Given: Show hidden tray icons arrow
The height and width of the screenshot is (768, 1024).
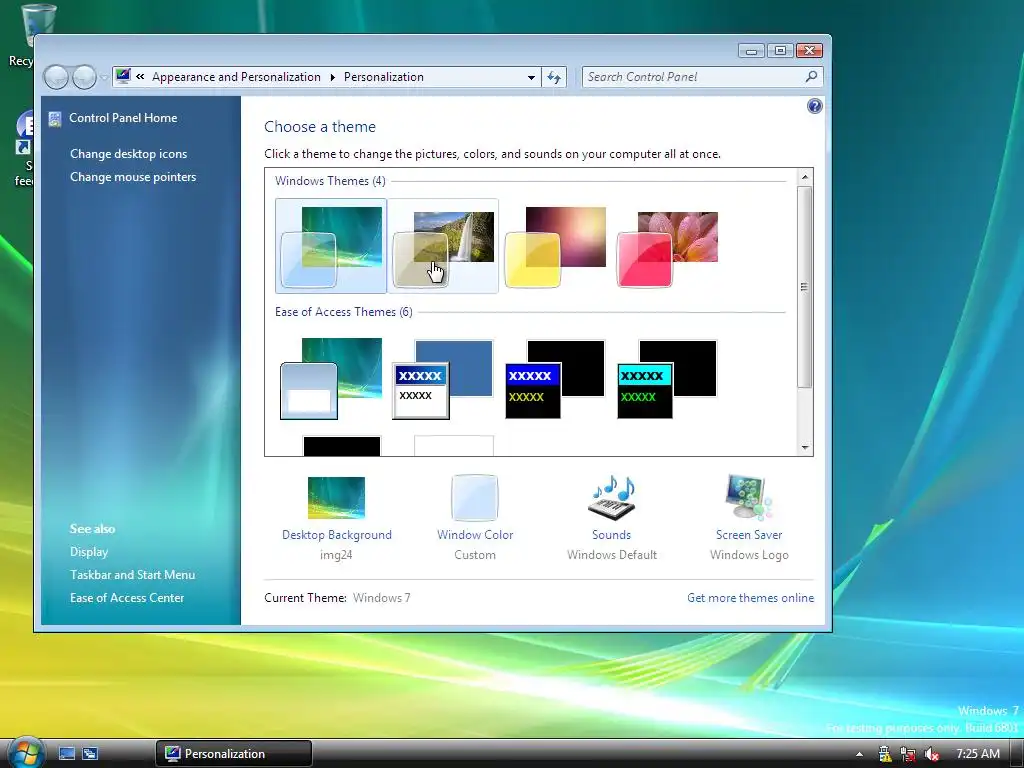Looking at the screenshot, I should pyautogui.click(x=859, y=754).
